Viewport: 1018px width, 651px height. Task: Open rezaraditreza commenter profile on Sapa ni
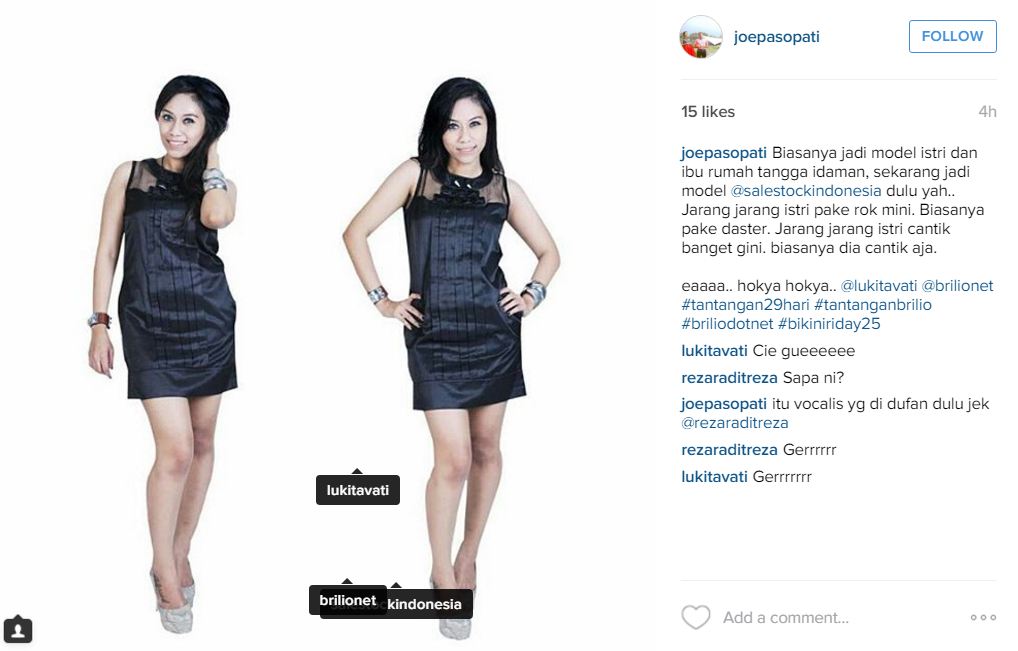click(729, 378)
